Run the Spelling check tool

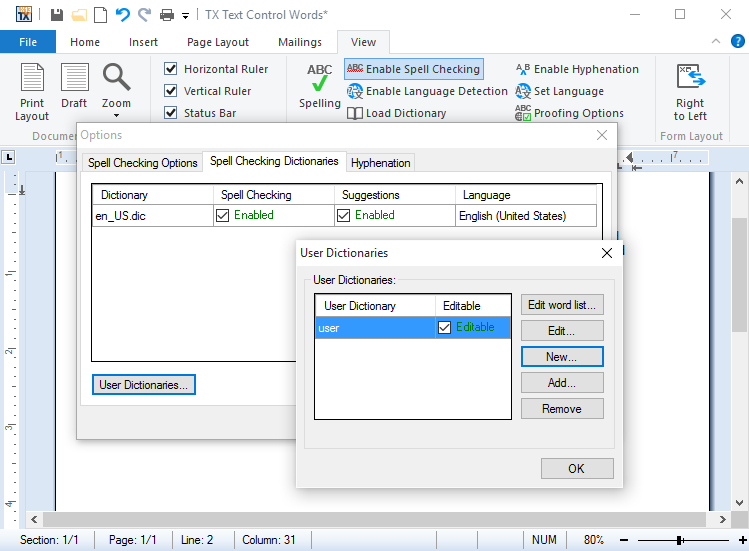click(319, 87)
